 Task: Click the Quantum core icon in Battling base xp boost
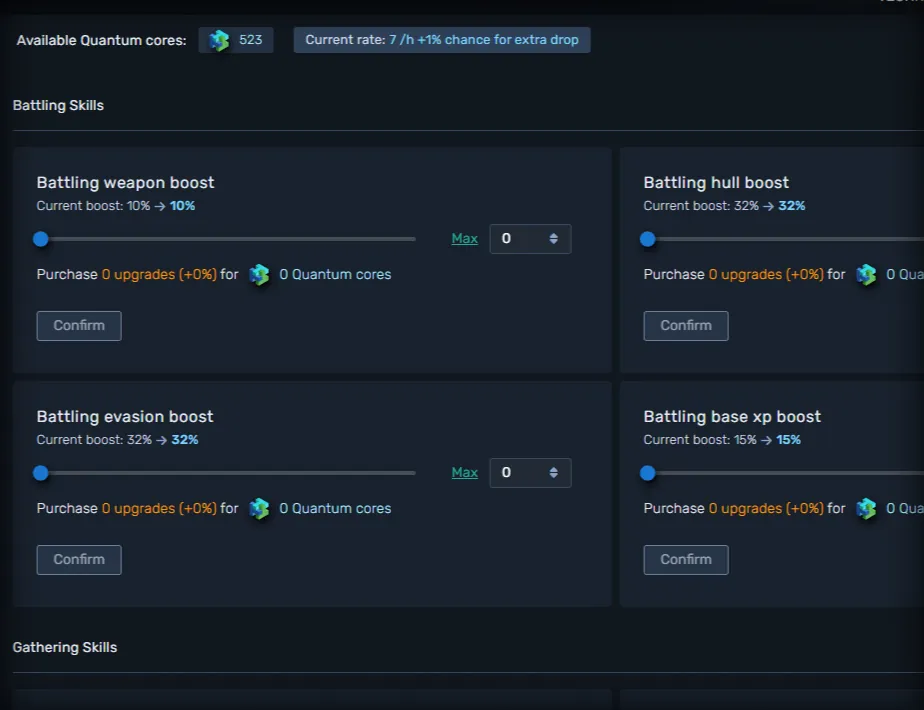(x=866, y=509)
